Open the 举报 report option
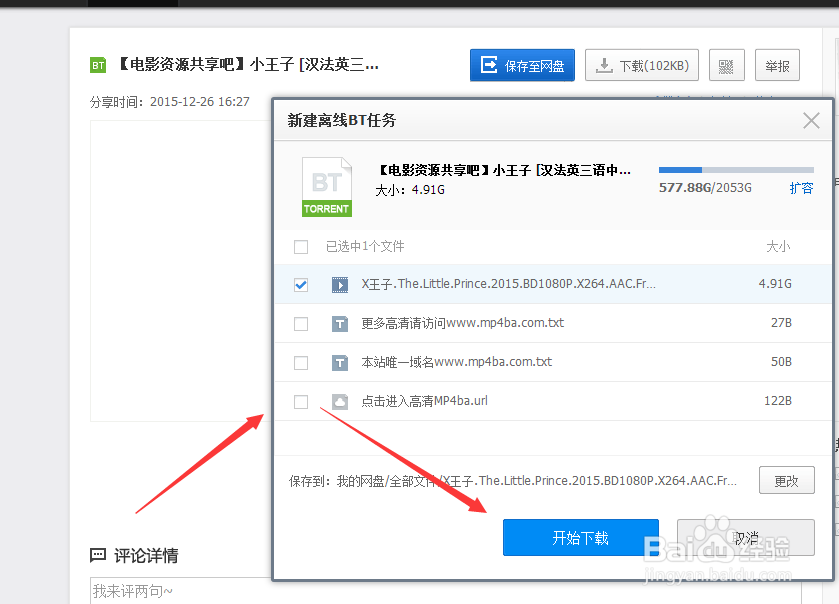Image resolution: width=839 pixels, height=604 pixels. 777,65
